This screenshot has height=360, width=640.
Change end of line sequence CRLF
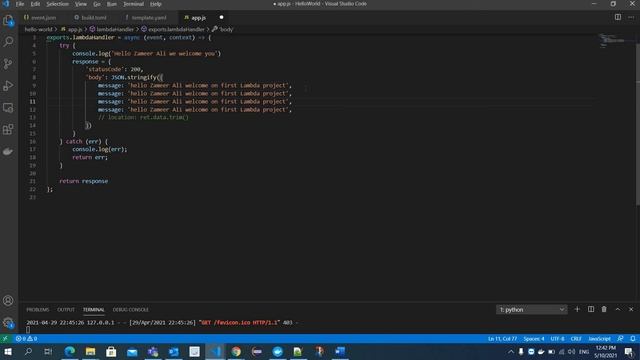click(576, 339)
